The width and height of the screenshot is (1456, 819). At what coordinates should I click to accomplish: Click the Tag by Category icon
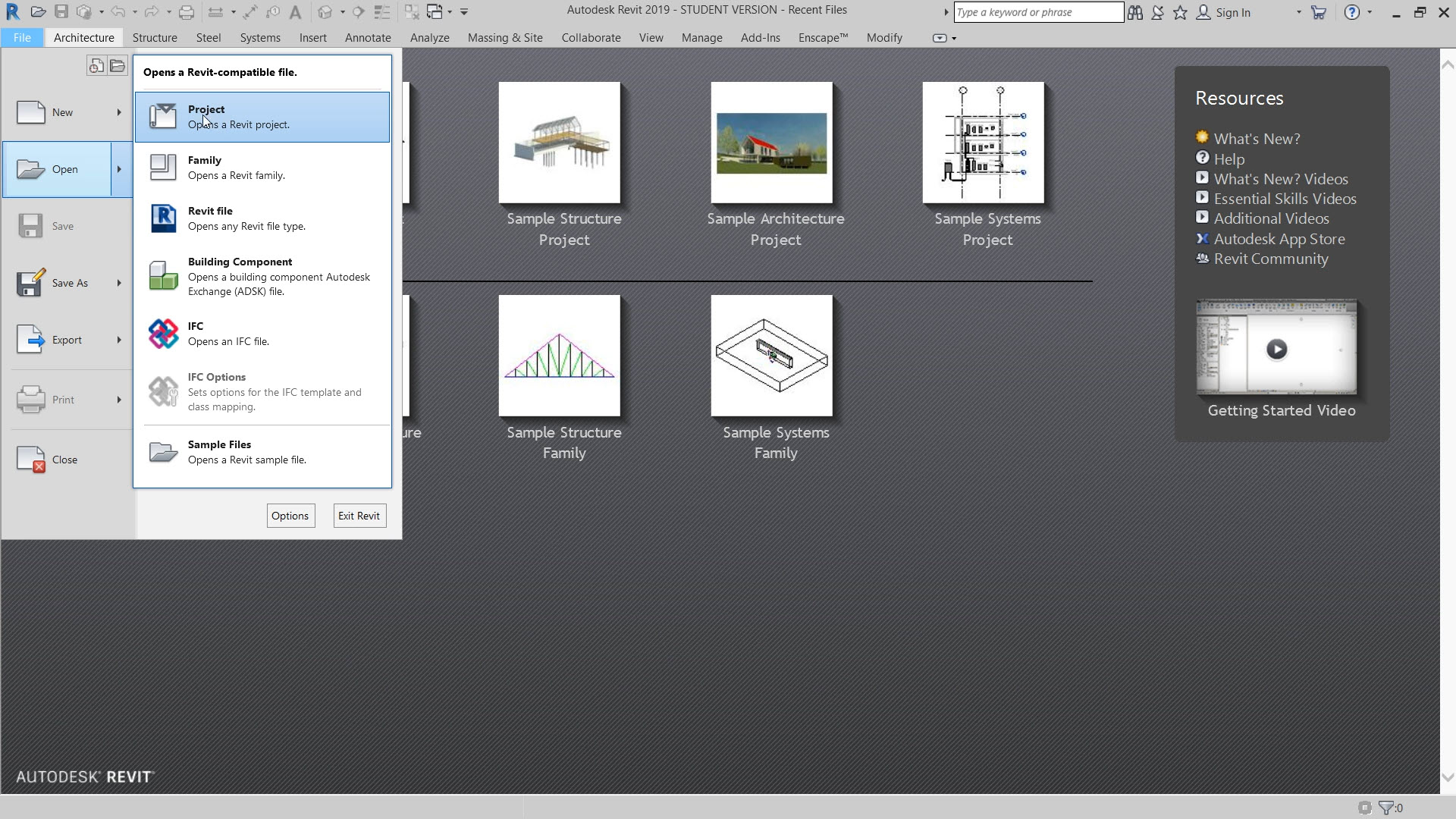pos(273,12)
